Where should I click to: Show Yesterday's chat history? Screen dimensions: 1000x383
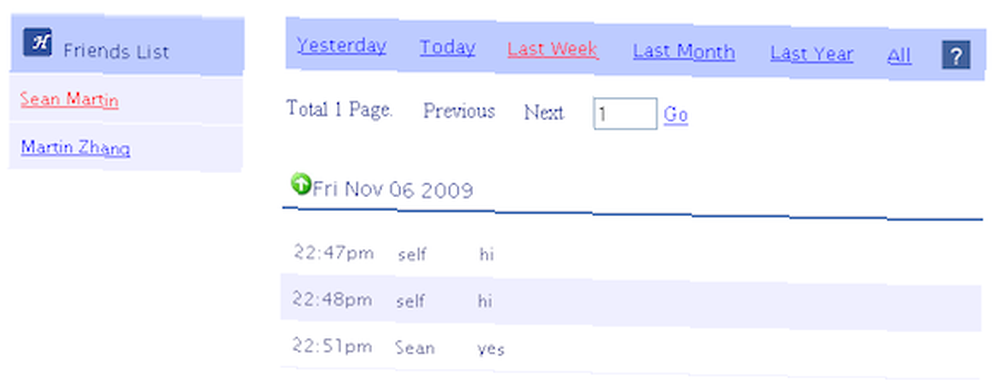pyautogui.click(x=341, y=45)
